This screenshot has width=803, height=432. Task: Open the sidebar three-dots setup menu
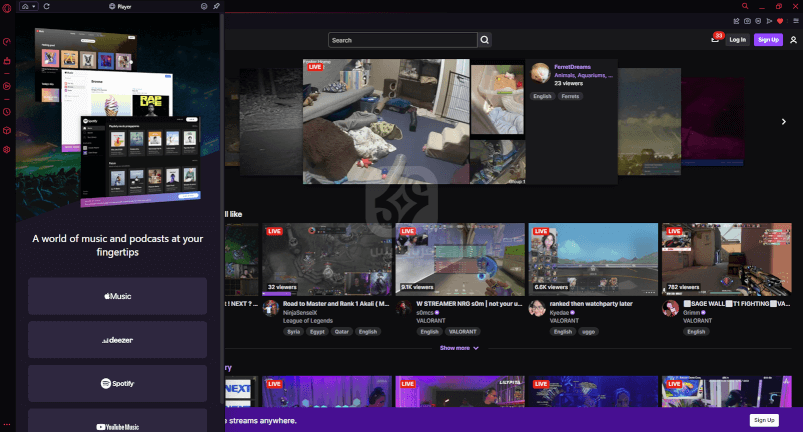7,424
